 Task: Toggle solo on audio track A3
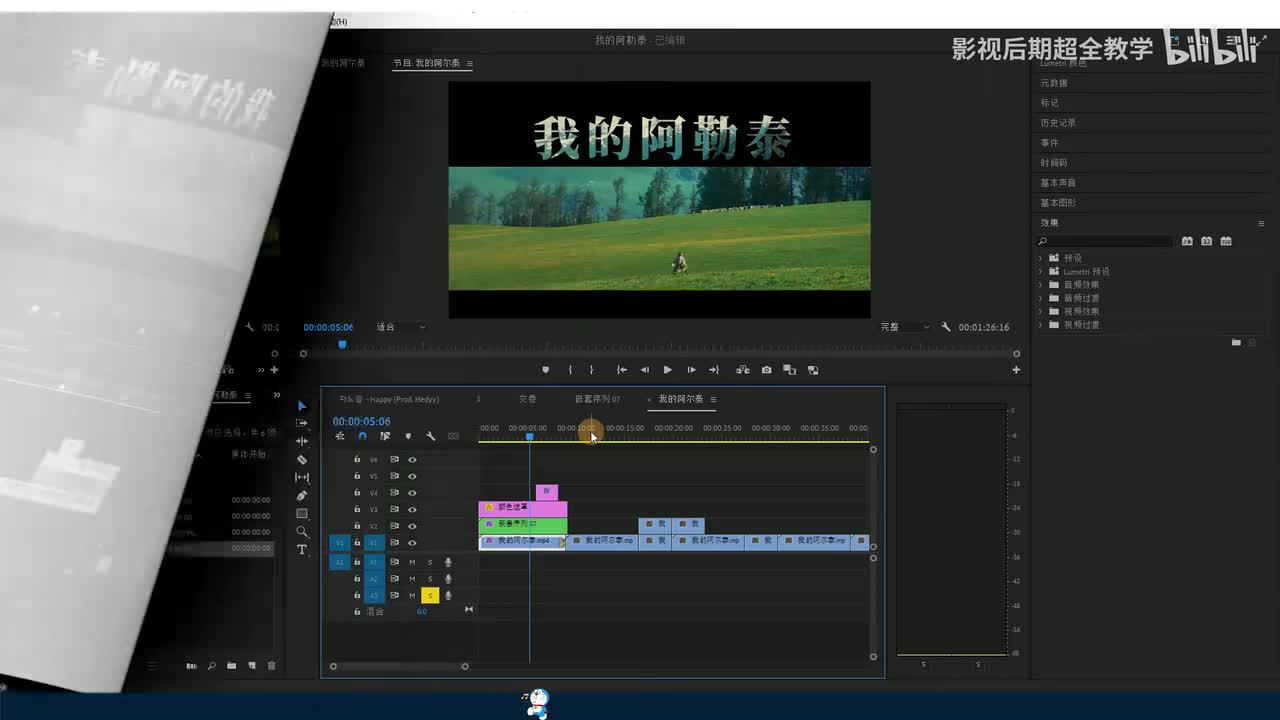pyautogui.click(x=430, y=596)
